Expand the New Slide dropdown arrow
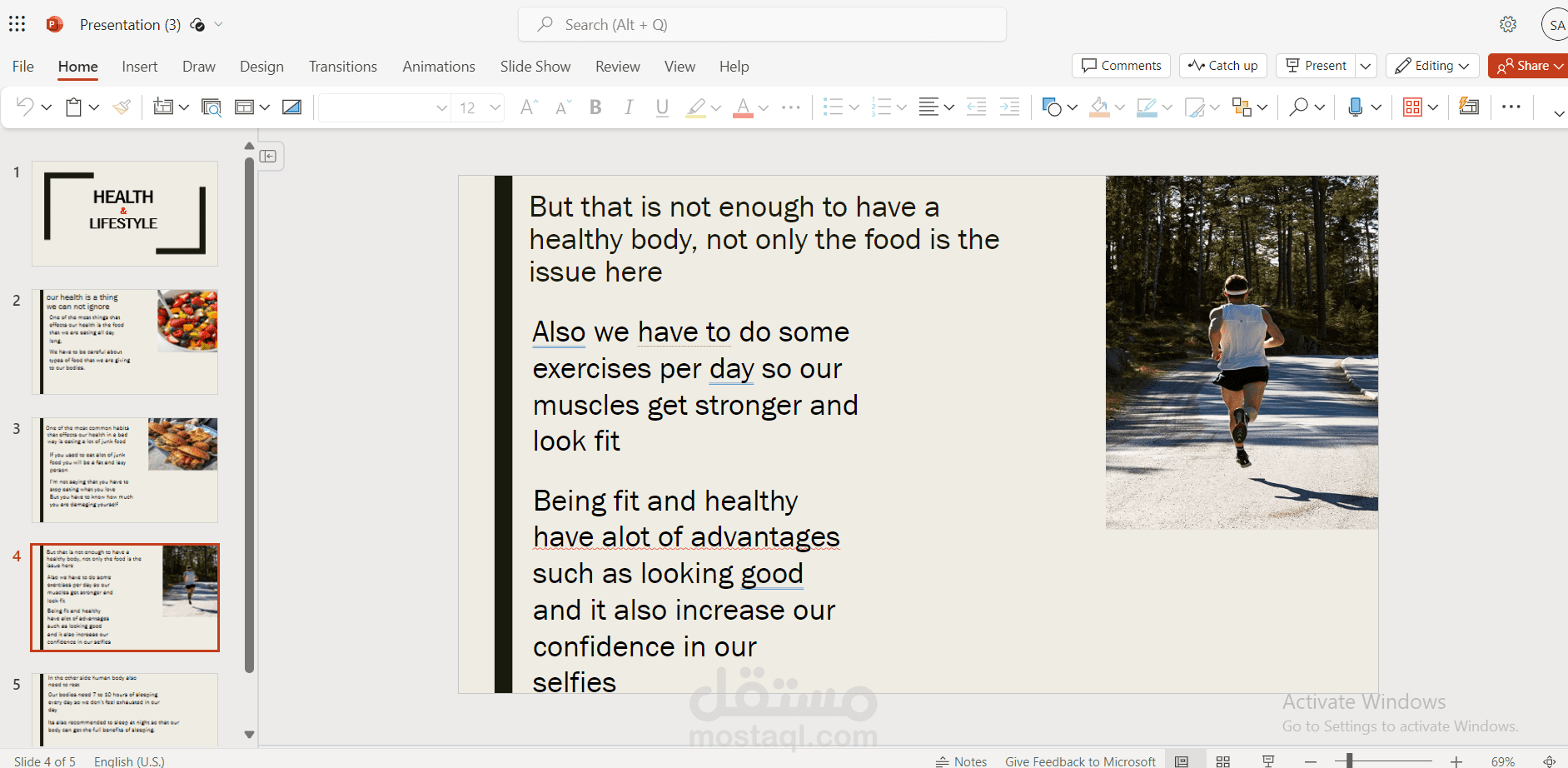Image resolution: width=1568 pixels, height=768 pixels. (184, 107)
